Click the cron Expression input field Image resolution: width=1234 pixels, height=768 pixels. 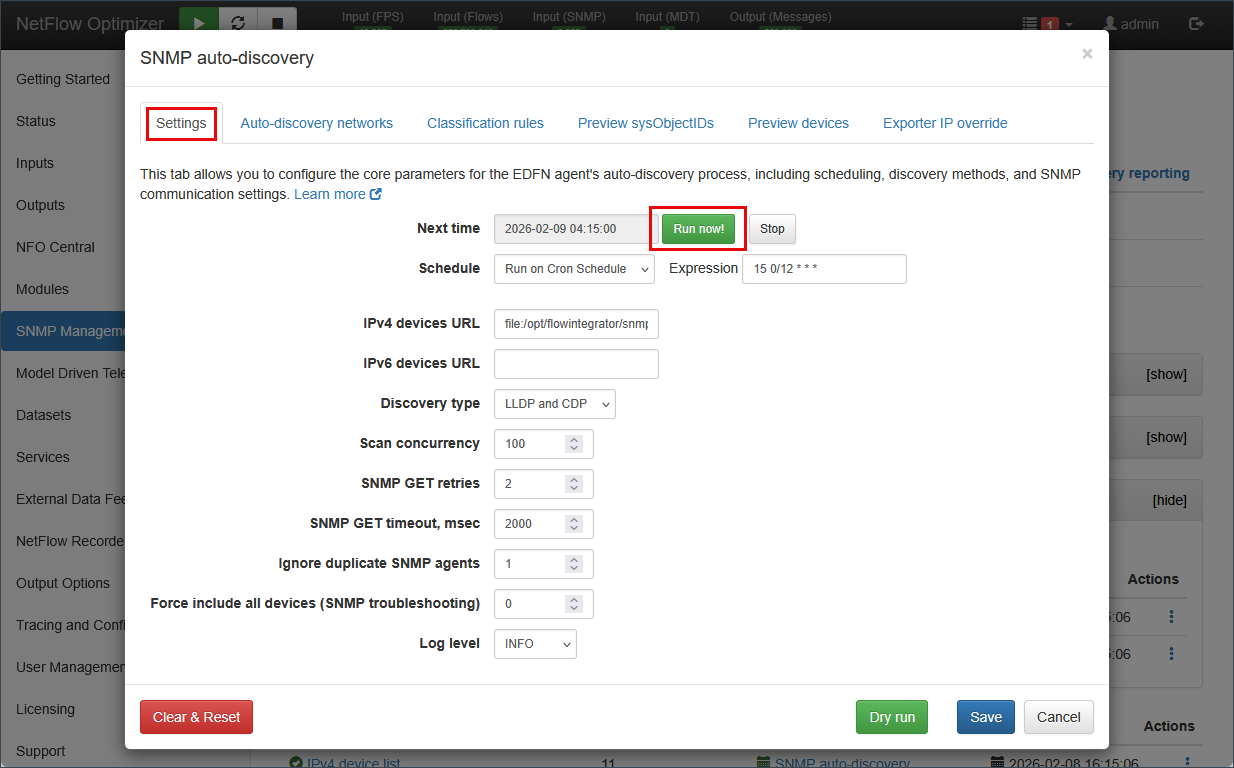[x=824, y=269]
